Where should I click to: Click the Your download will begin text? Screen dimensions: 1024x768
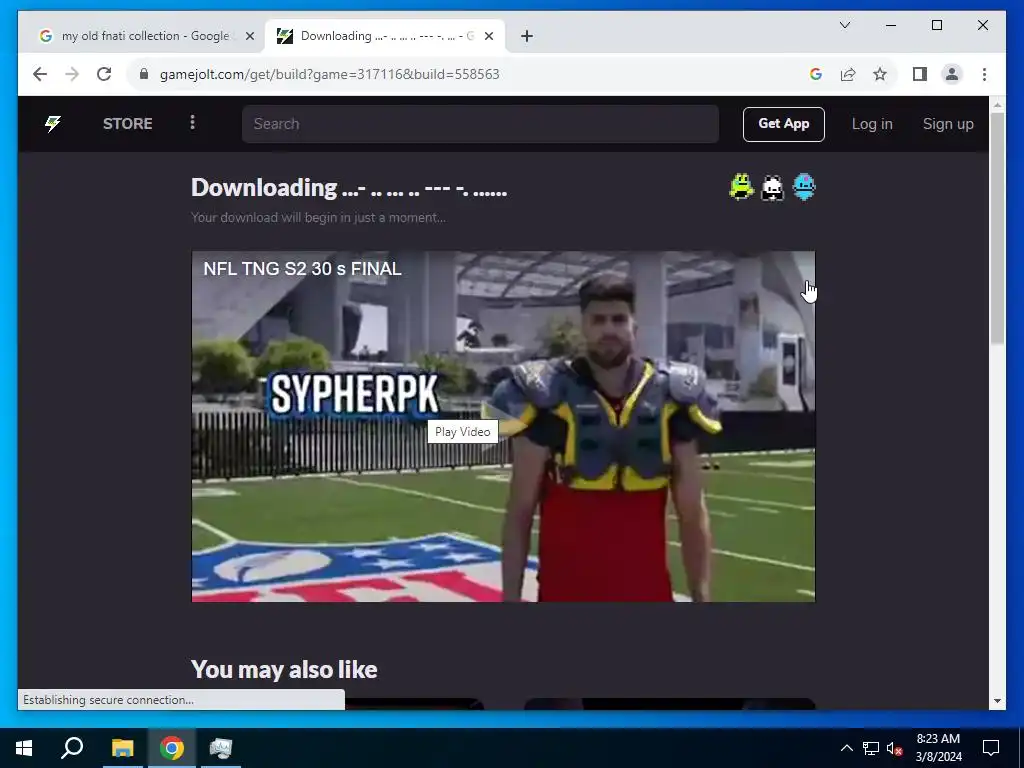(318, 217)
